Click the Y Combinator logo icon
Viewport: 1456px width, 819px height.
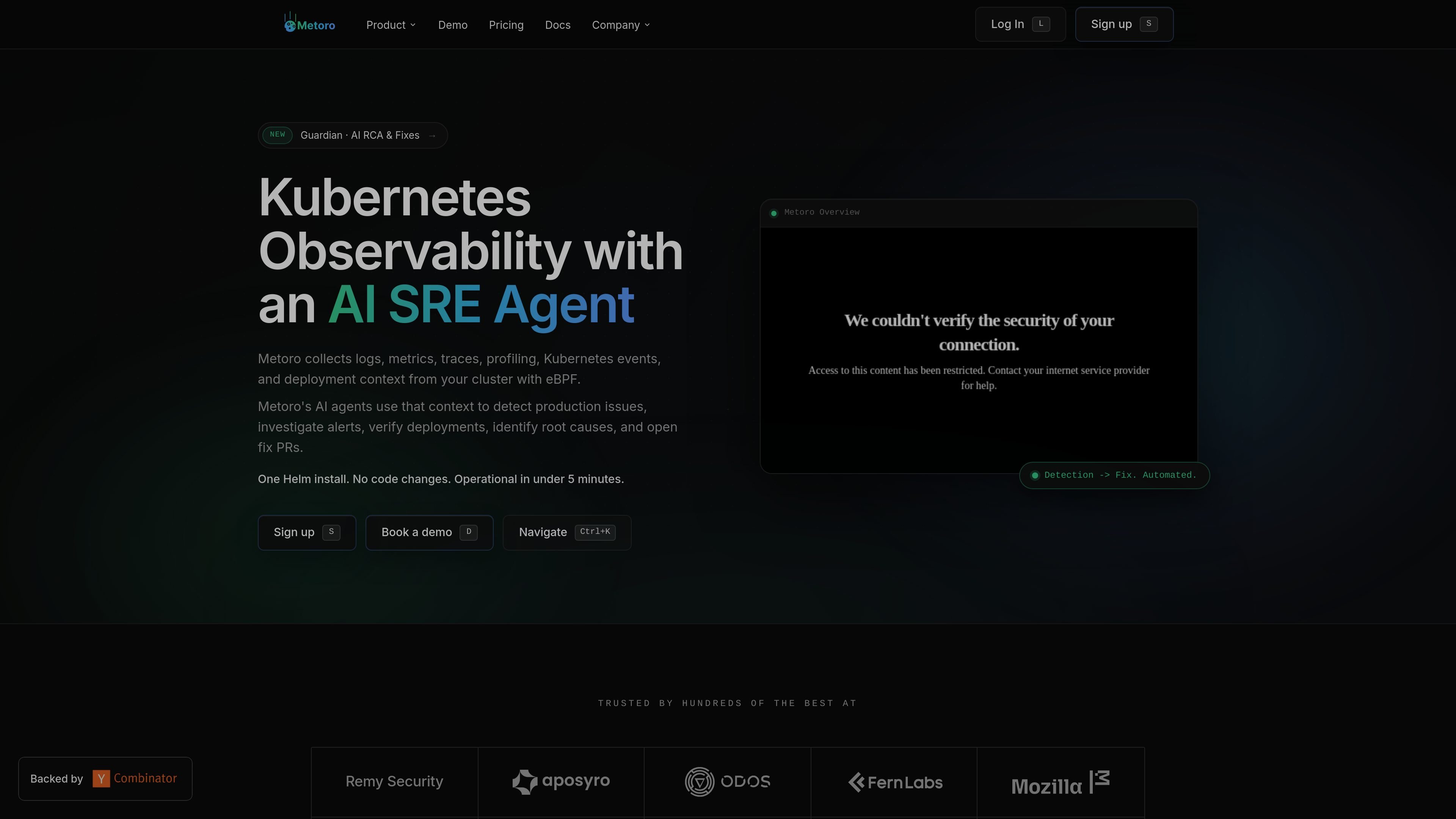[101, 778]
